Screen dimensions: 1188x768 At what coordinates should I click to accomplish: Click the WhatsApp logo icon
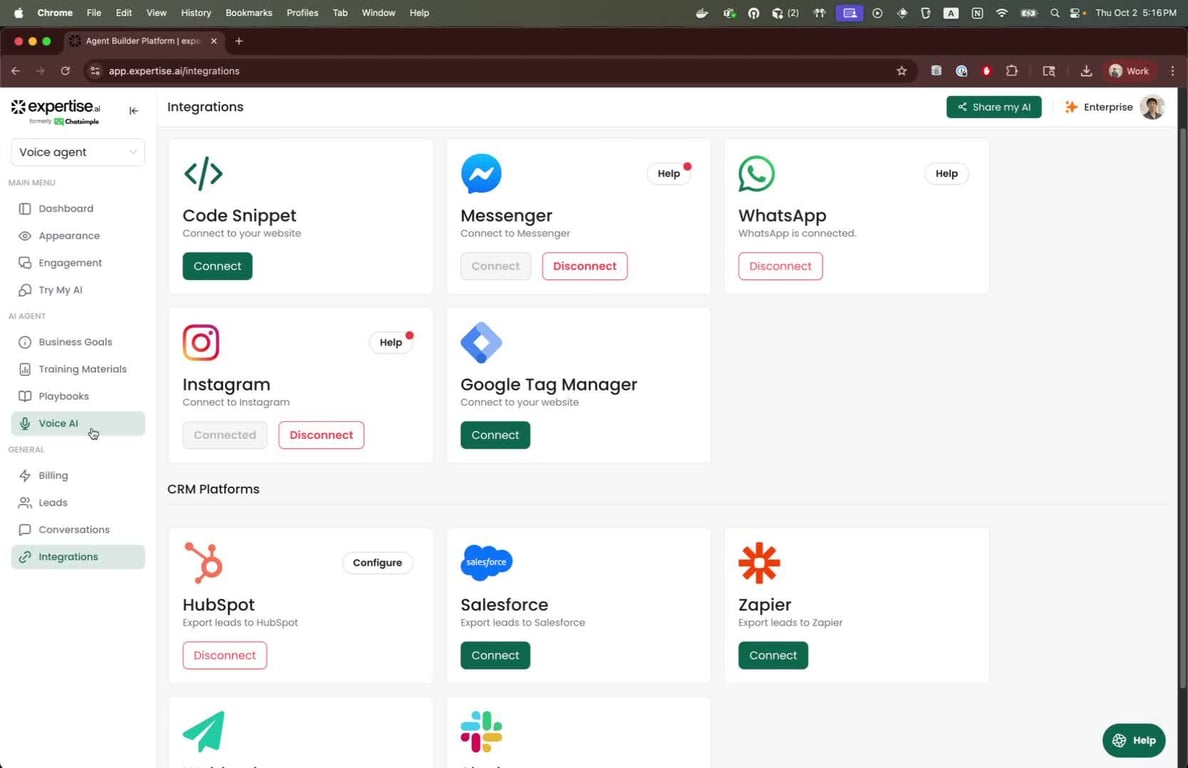coord(756,173)
